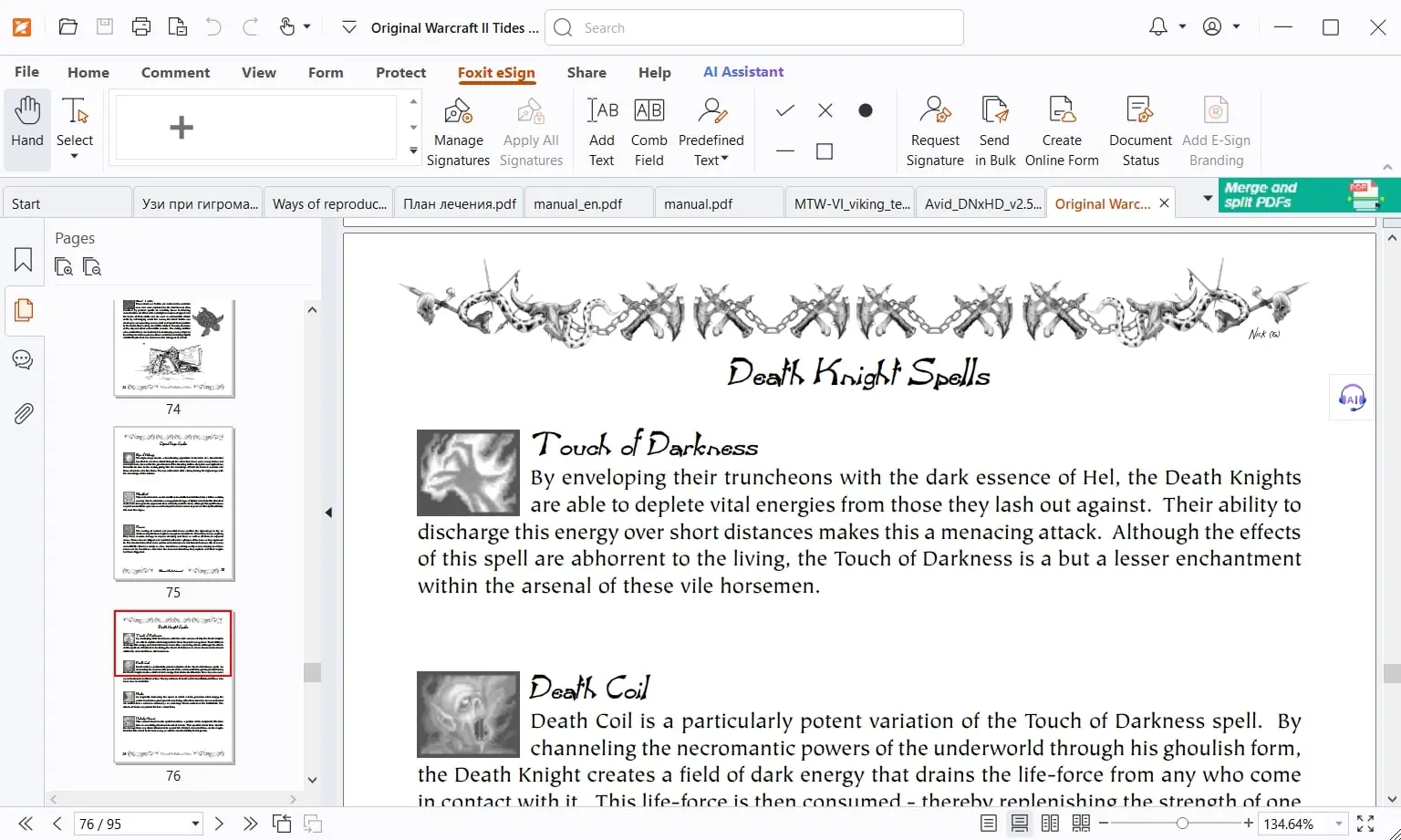Collapse the navigation panel arrow
The width and height of the screenshot is (1401, 840).
[x=328, y=513]
